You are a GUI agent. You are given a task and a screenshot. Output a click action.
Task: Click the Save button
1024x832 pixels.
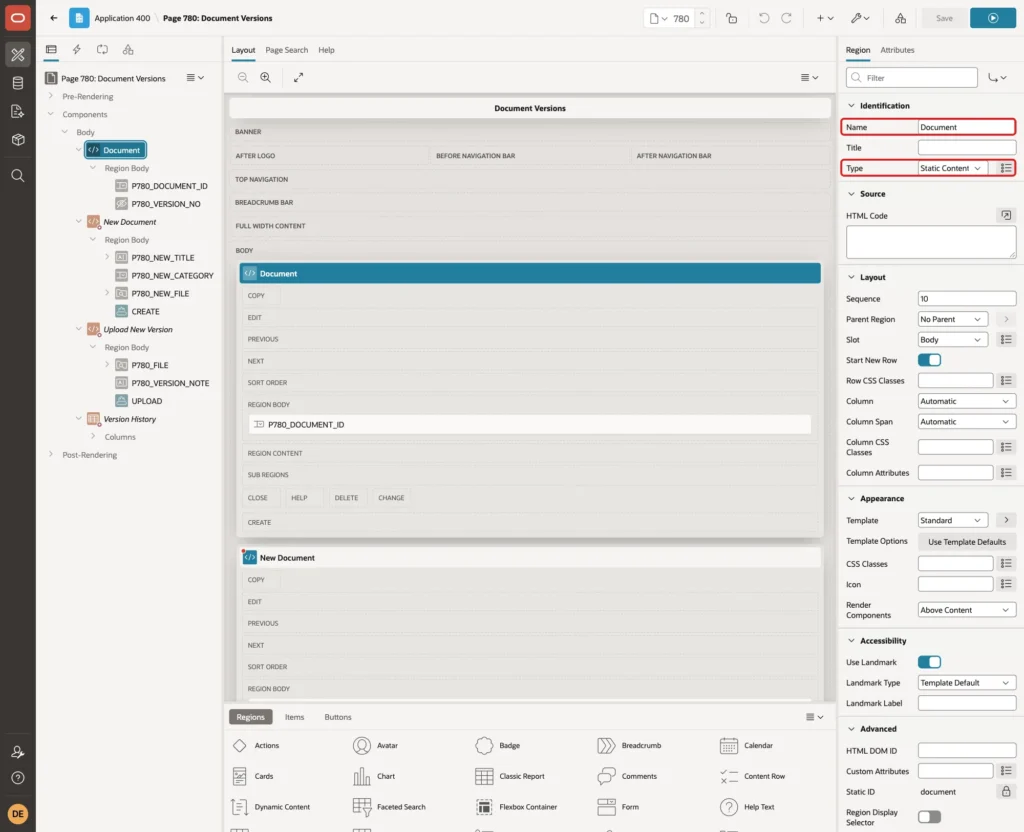(x=944, y=18)
